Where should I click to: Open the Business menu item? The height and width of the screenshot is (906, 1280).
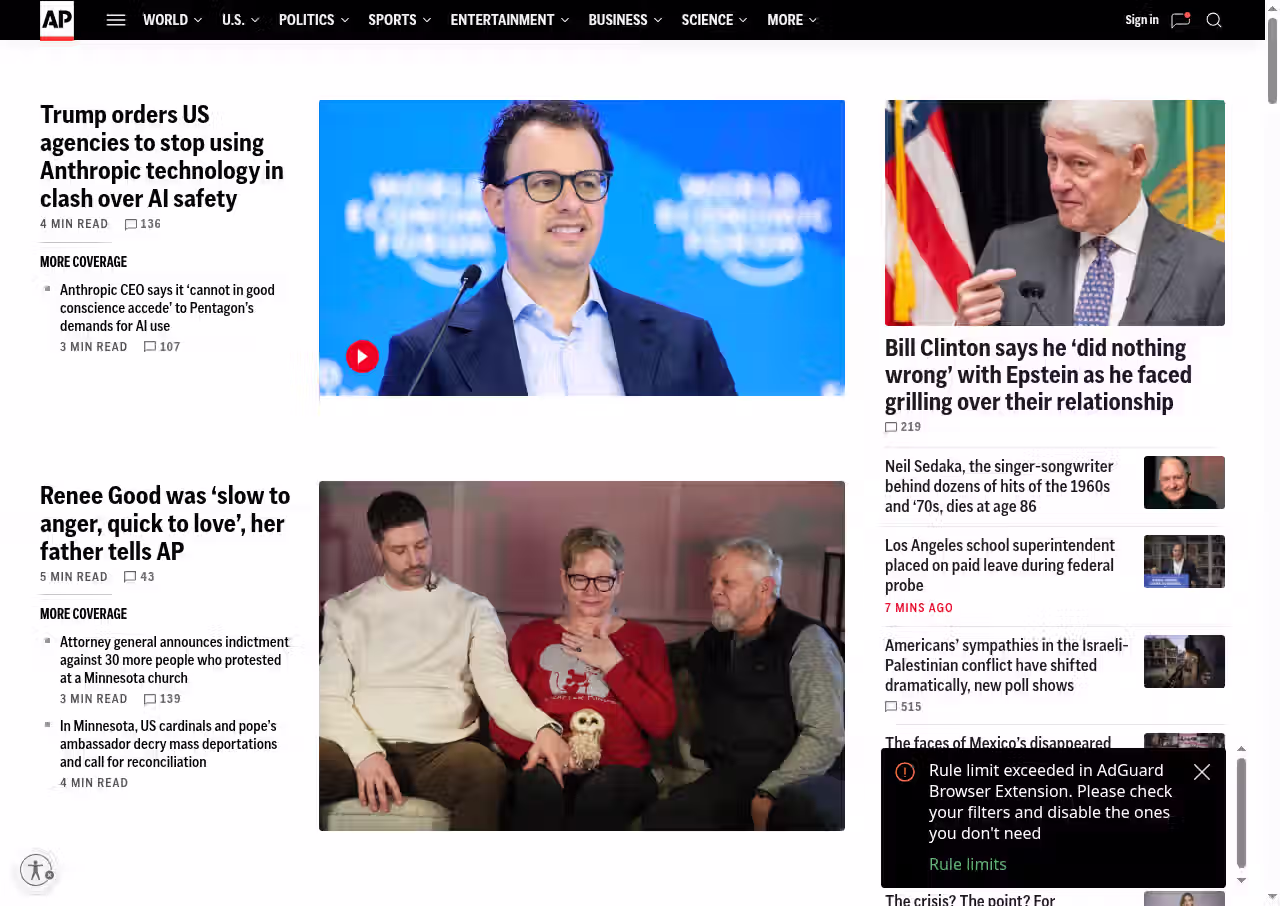click(x=618, y=20)
